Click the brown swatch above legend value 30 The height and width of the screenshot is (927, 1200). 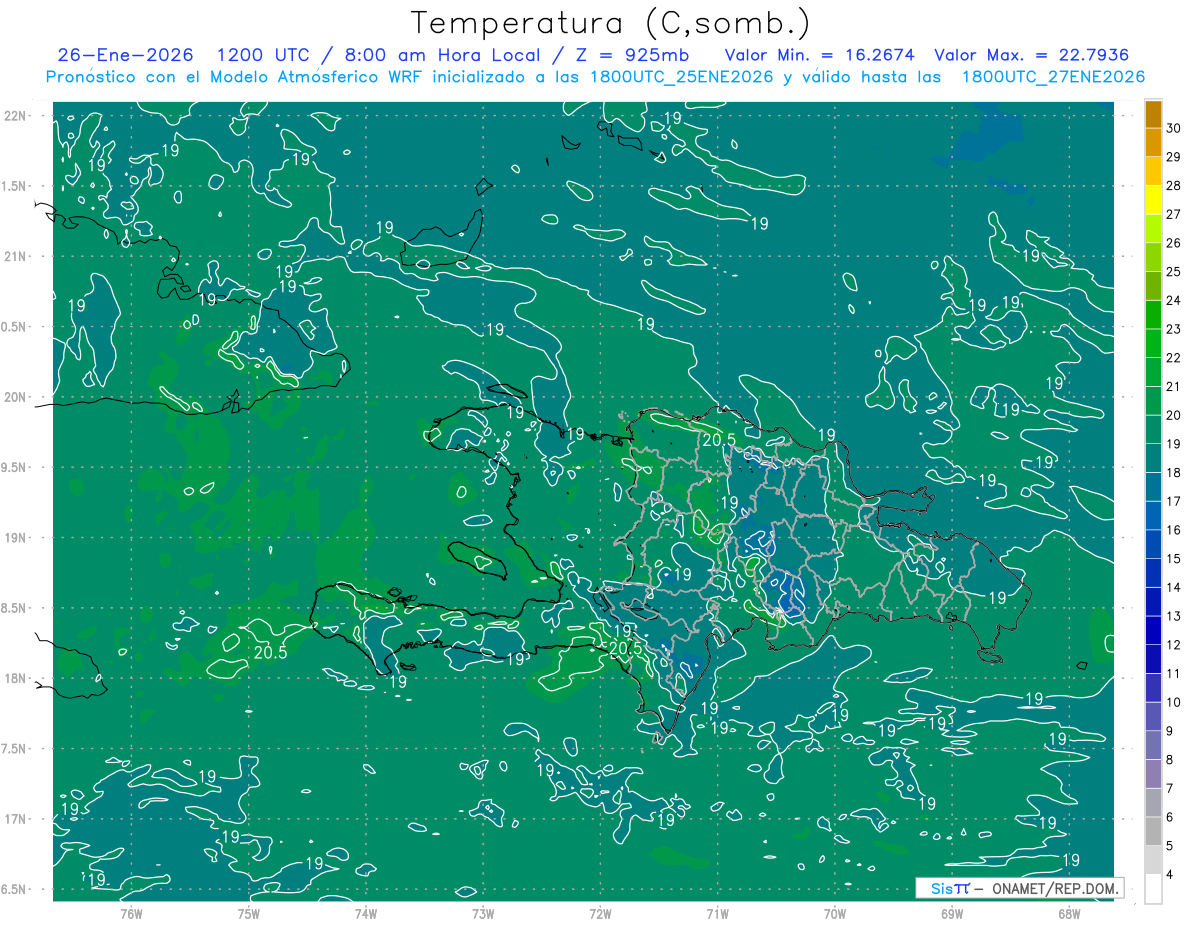click(1153, 114)
